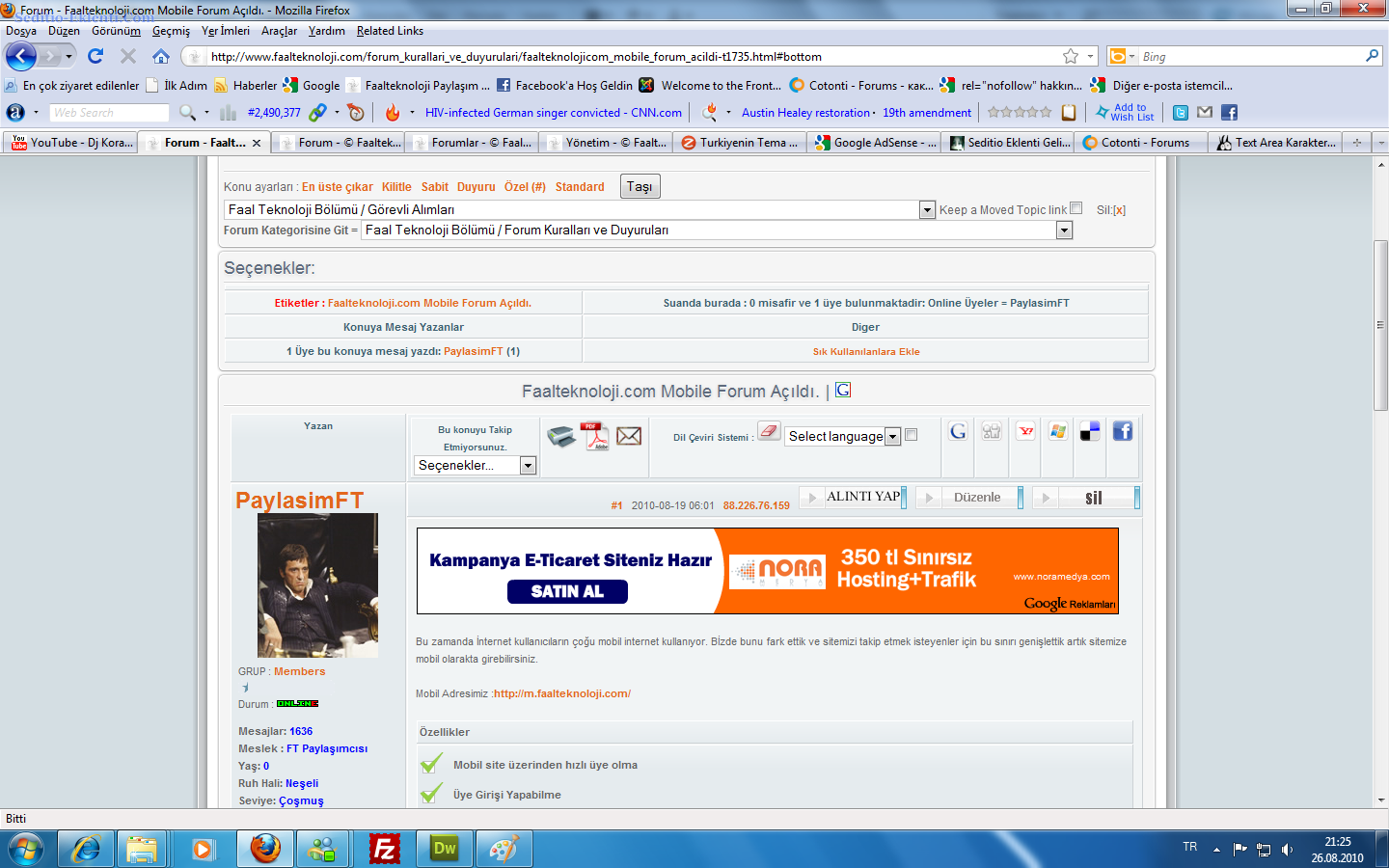Click the Alexa toolbar logo icon
Screen dimensions: 1389x868
tap(15, 113)
